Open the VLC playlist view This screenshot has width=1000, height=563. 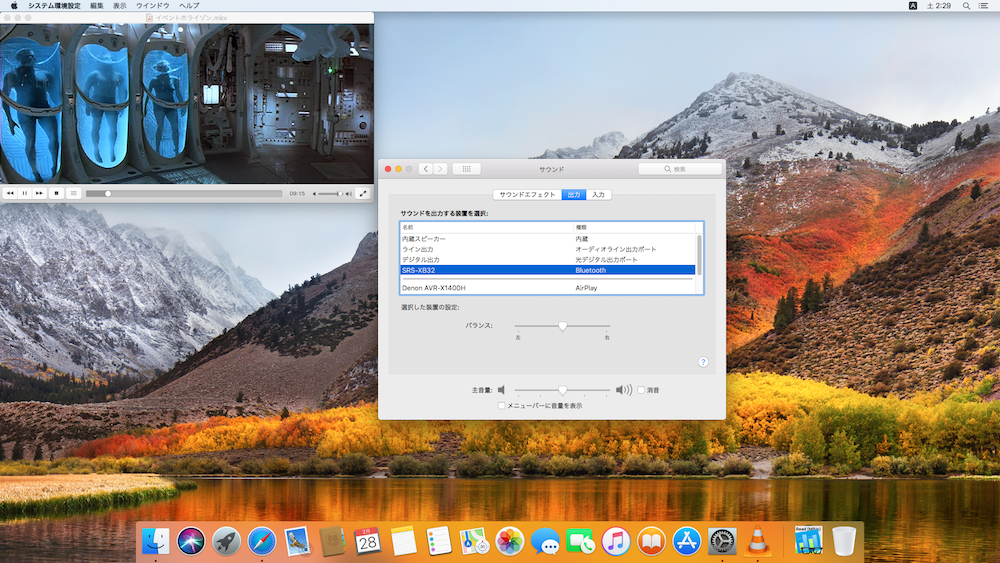click(73, 193)
